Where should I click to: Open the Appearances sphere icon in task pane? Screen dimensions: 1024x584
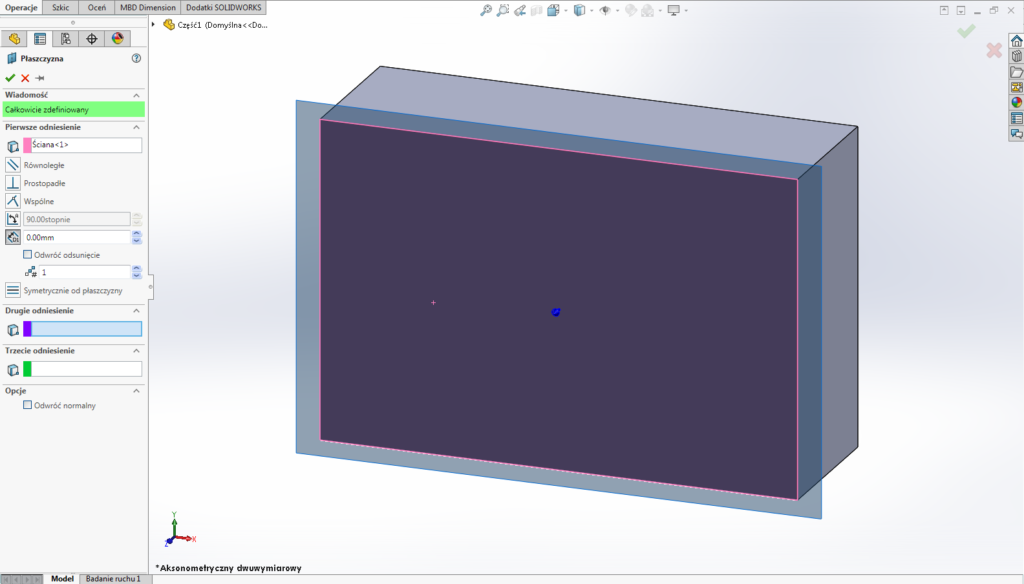pyautogui.click(x=1016, y=100)
